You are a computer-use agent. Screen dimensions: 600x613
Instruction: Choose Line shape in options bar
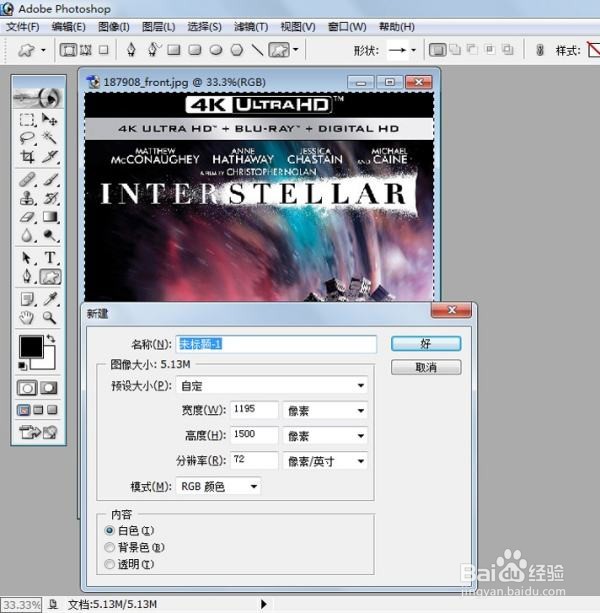click(x=257, y=50)
